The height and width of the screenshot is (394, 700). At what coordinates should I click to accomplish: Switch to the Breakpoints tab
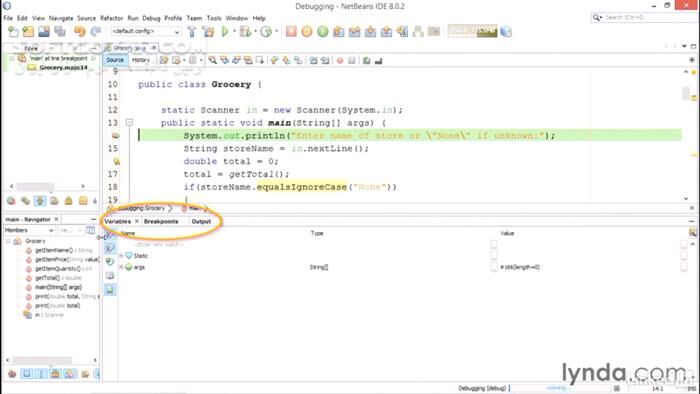pos(161,221)
